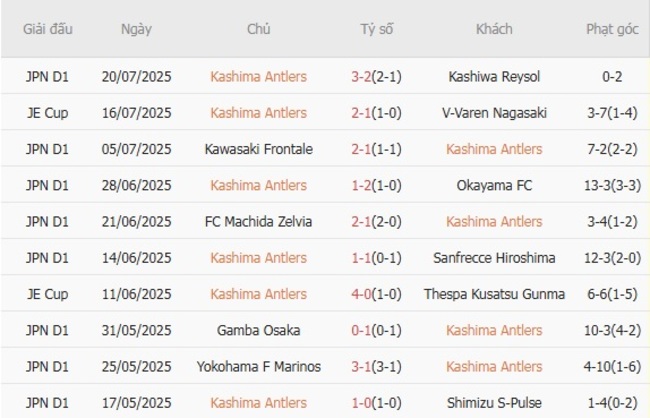Click the Tỷ số column header
This screenshot has height=418, width=650.
pyautogui.click(x=376, y=29)
